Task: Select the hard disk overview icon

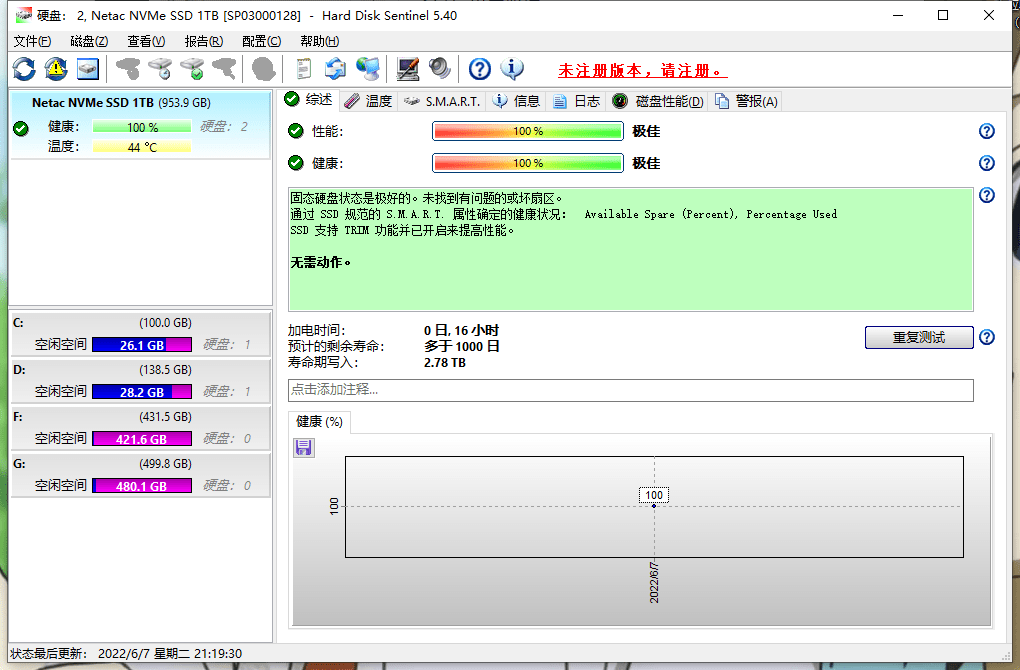Action: point(88,68)
